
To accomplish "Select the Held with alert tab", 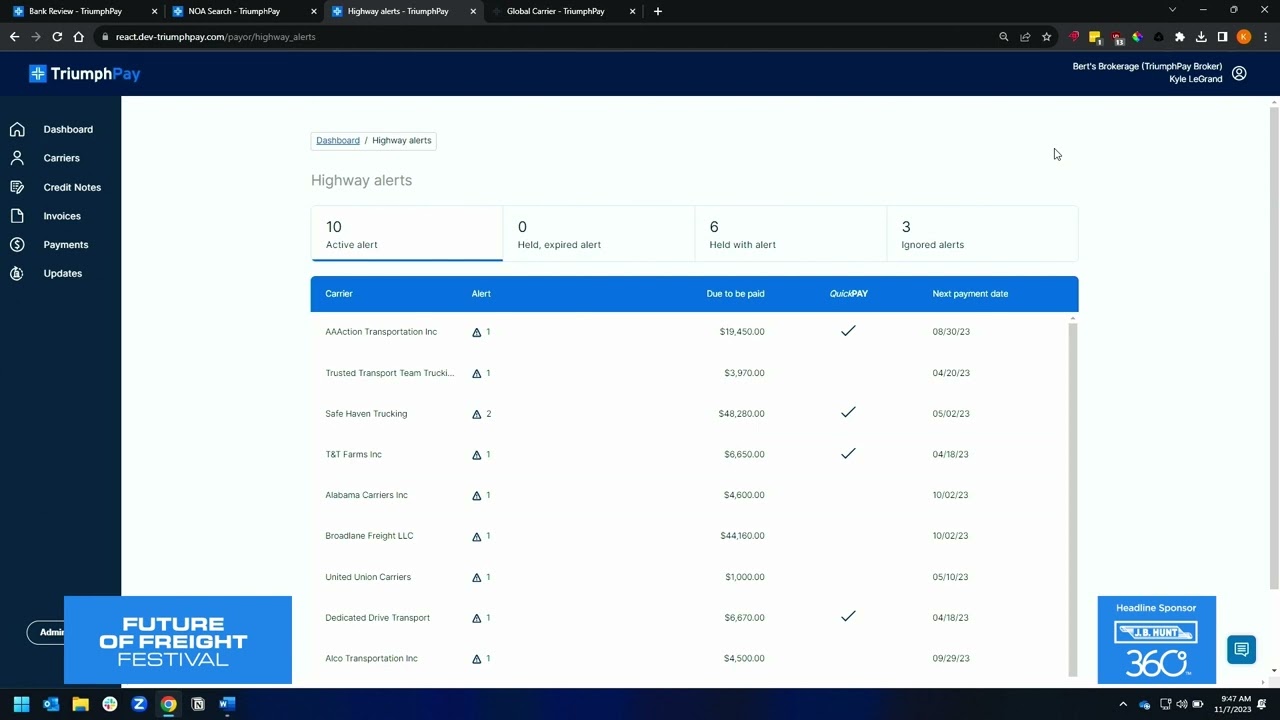I will coord(791,234).
